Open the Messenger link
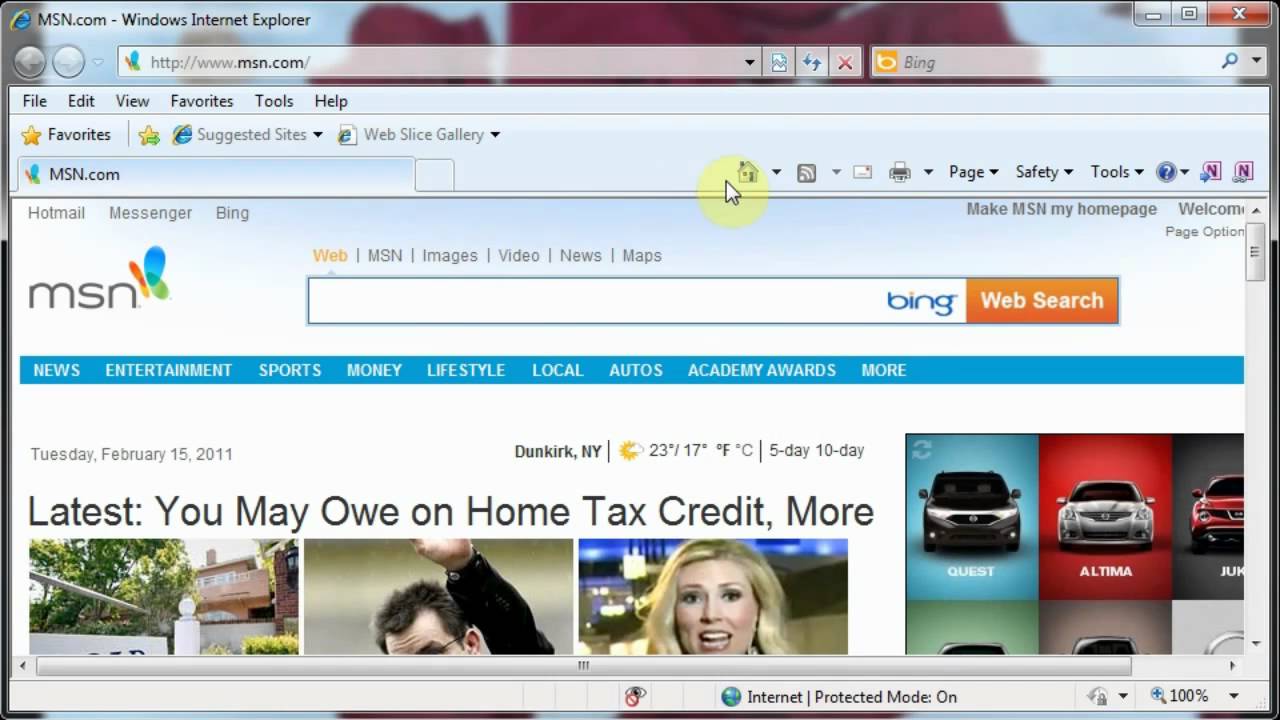The width and height of the screenshot is (1280, 720). click(x=150, y=213)
